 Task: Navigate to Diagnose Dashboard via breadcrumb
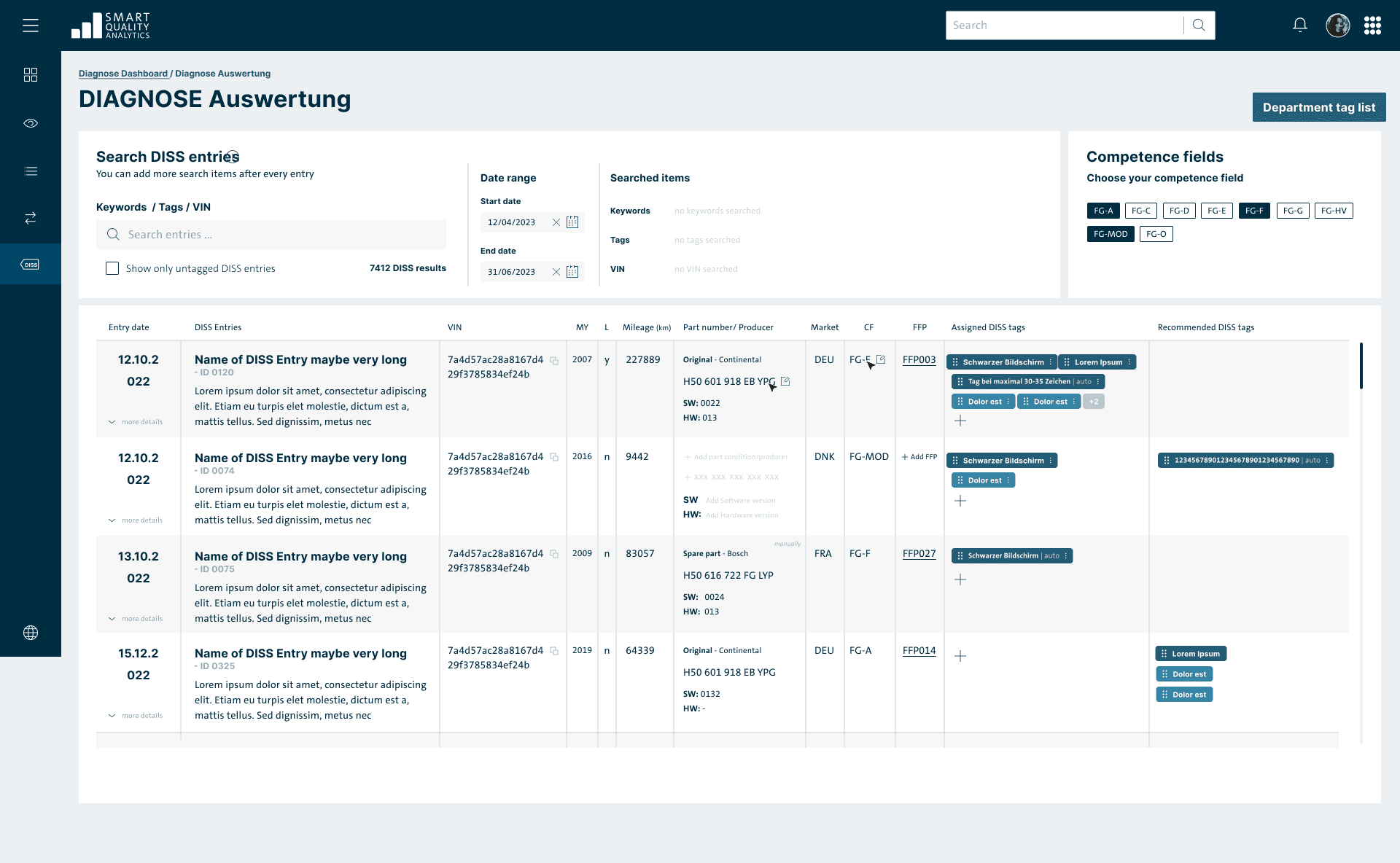click(122, 74)
